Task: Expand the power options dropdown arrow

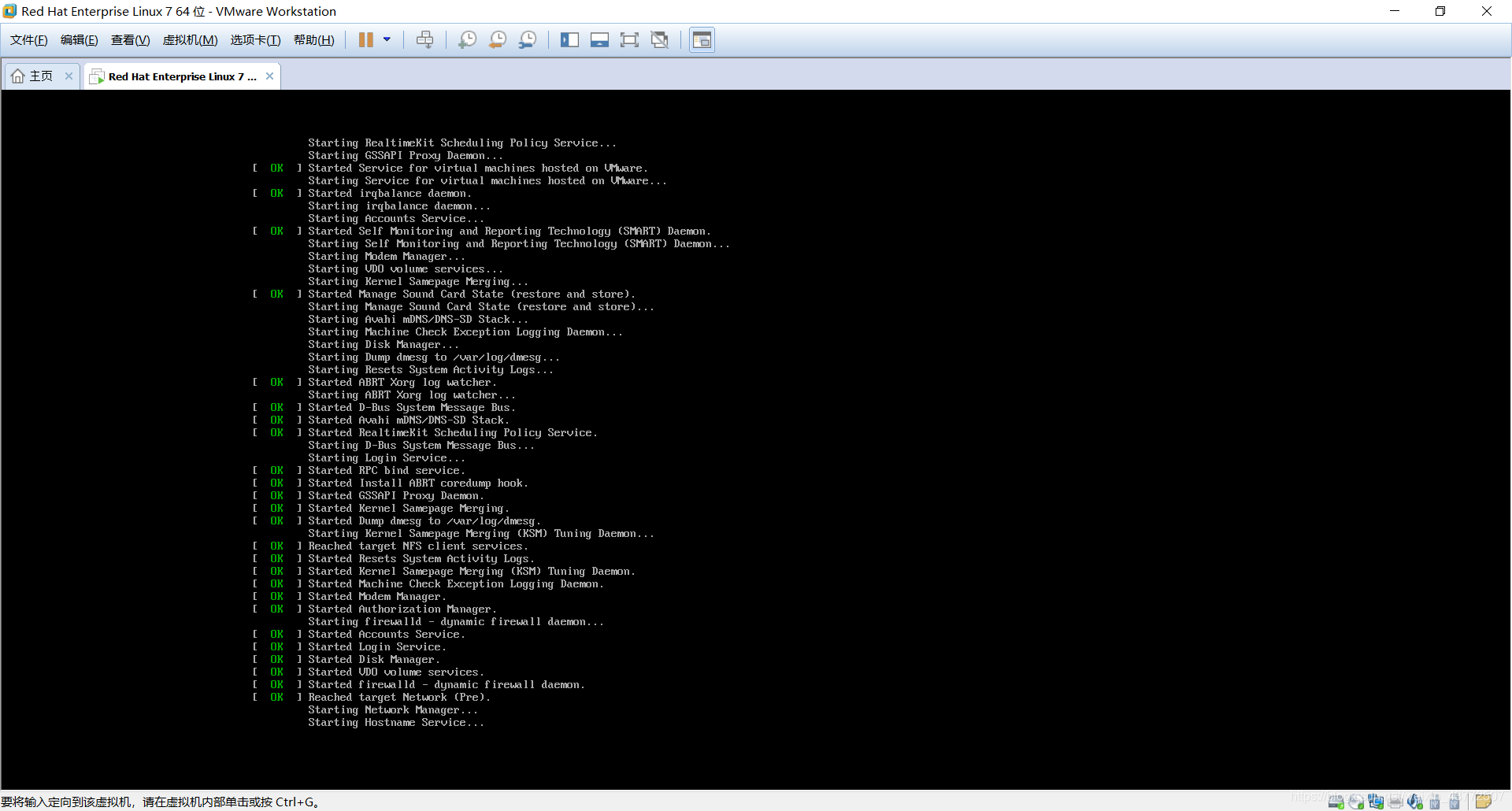Action: point(387,39)
